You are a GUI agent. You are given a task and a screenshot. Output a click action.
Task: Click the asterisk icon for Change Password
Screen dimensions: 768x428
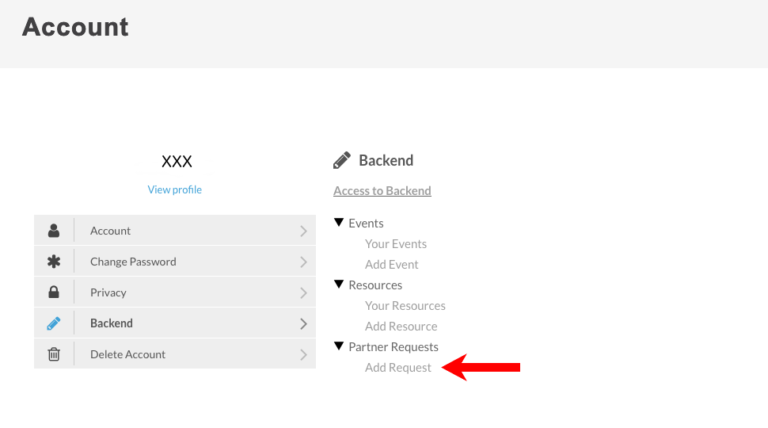[54, 262]
